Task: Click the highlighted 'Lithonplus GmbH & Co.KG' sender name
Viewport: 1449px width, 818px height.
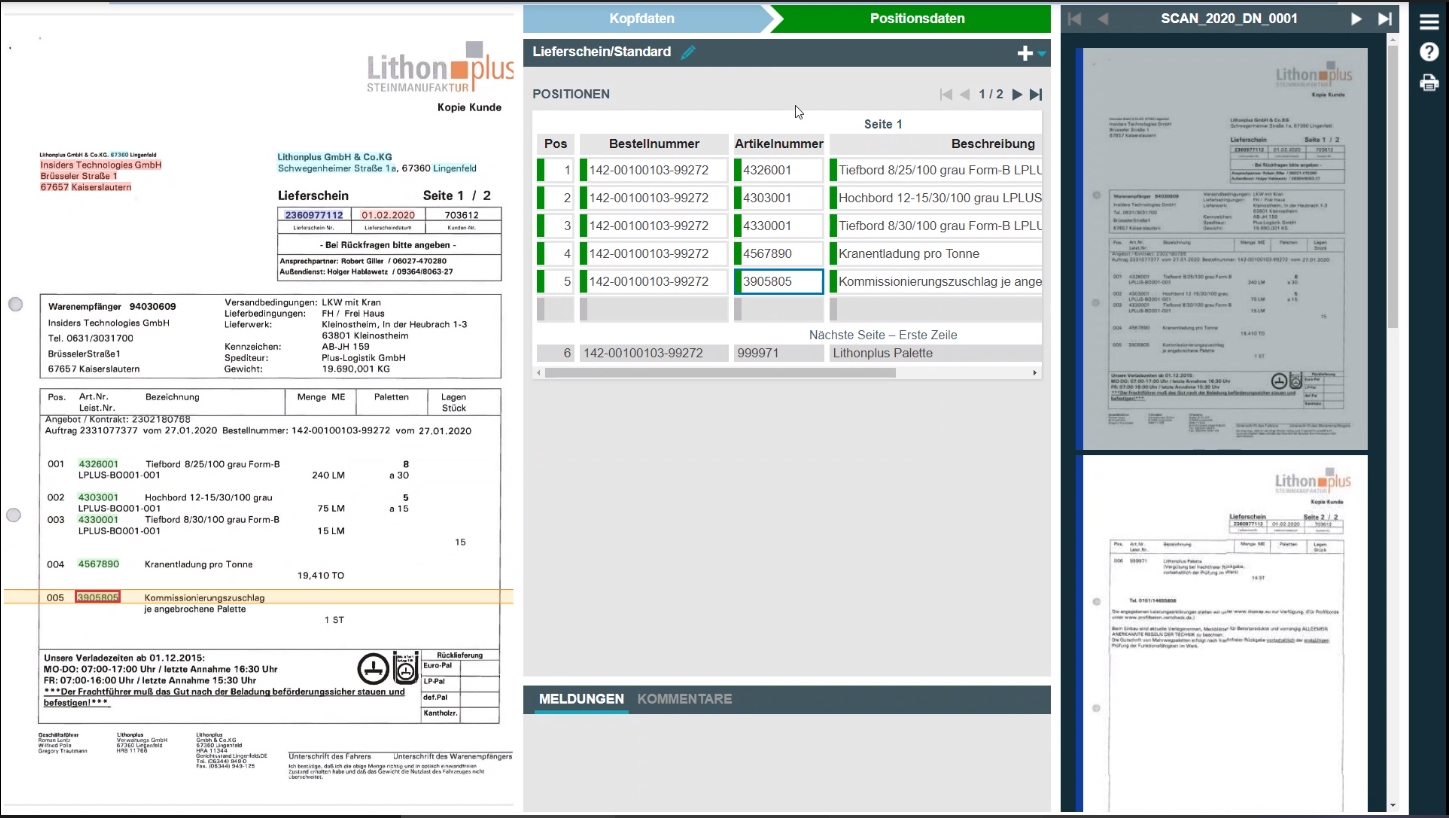Action: tap(335, 157)
